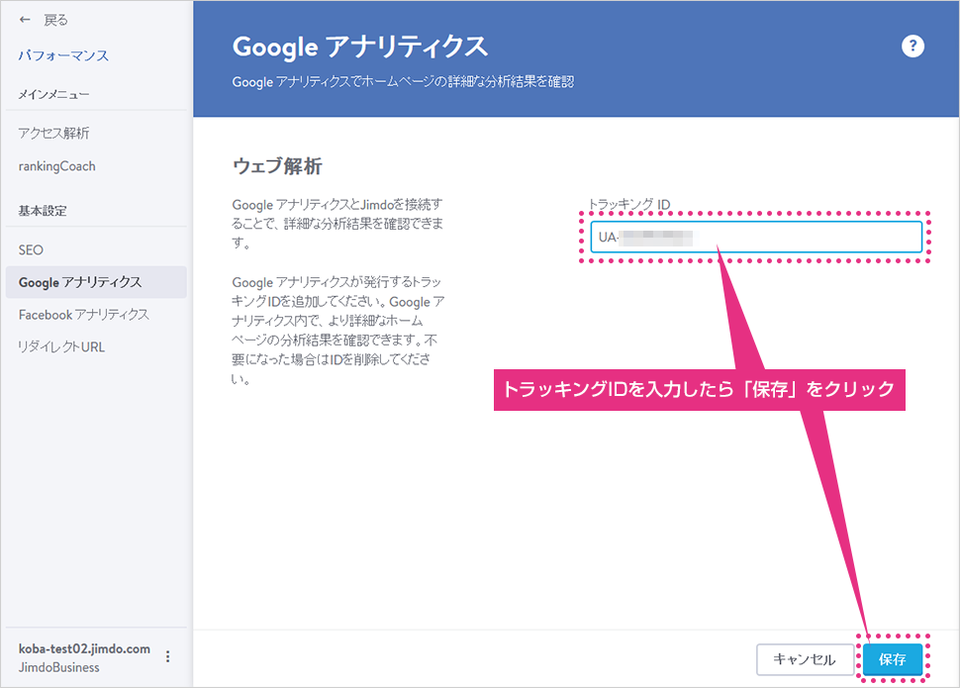The height and width of the screenshot is (688, 960).
Task: Open the help question mark icon
Action: point(912,46)
